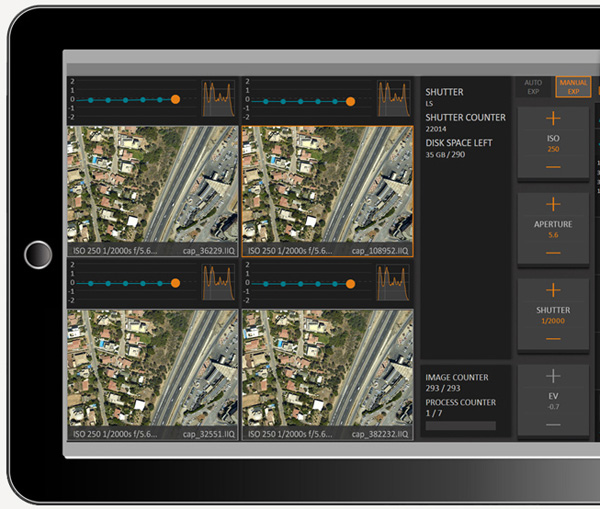This screenshot has width=600, height=509.
Task: Select orange exposure marker above cap_36229.IIQ
Action: (x=175, y=100)
